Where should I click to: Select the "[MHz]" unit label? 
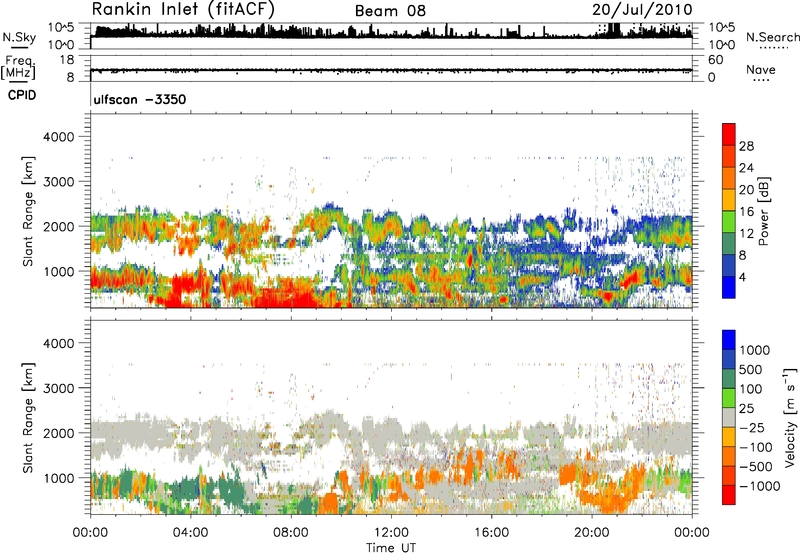(18, 73)
